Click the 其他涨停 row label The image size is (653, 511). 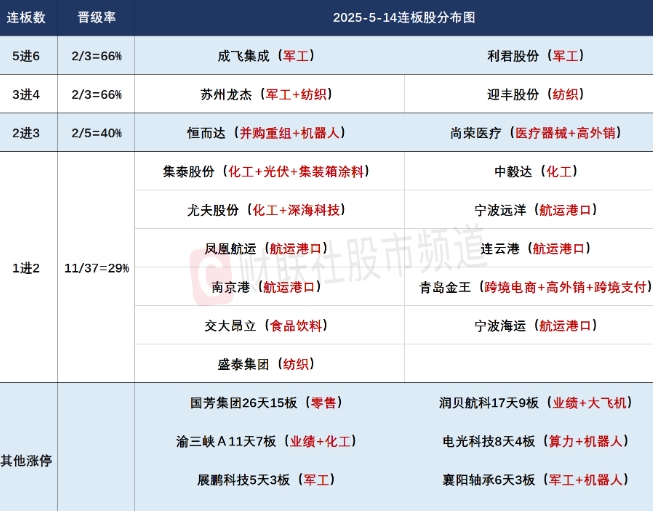(26, 461)
